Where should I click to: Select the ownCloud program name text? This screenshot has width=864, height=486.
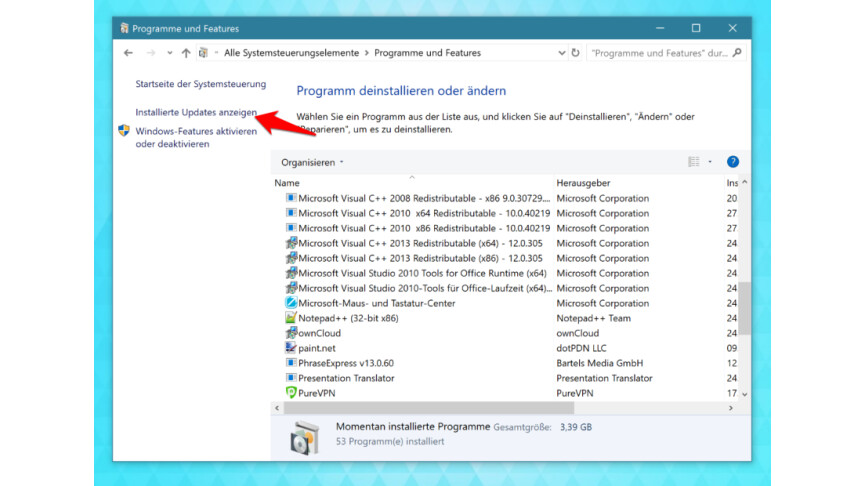tap(320, 333)
